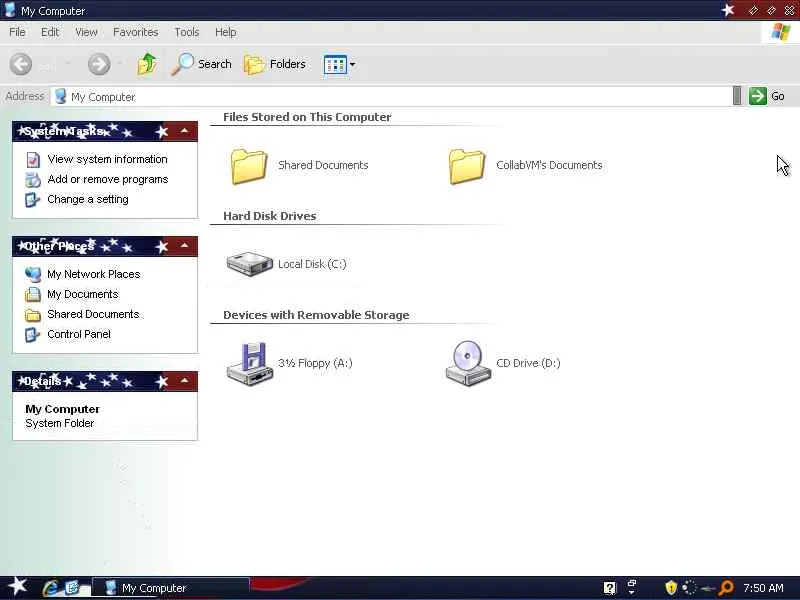Click the My Computer title bar icon

pos(10,10)
